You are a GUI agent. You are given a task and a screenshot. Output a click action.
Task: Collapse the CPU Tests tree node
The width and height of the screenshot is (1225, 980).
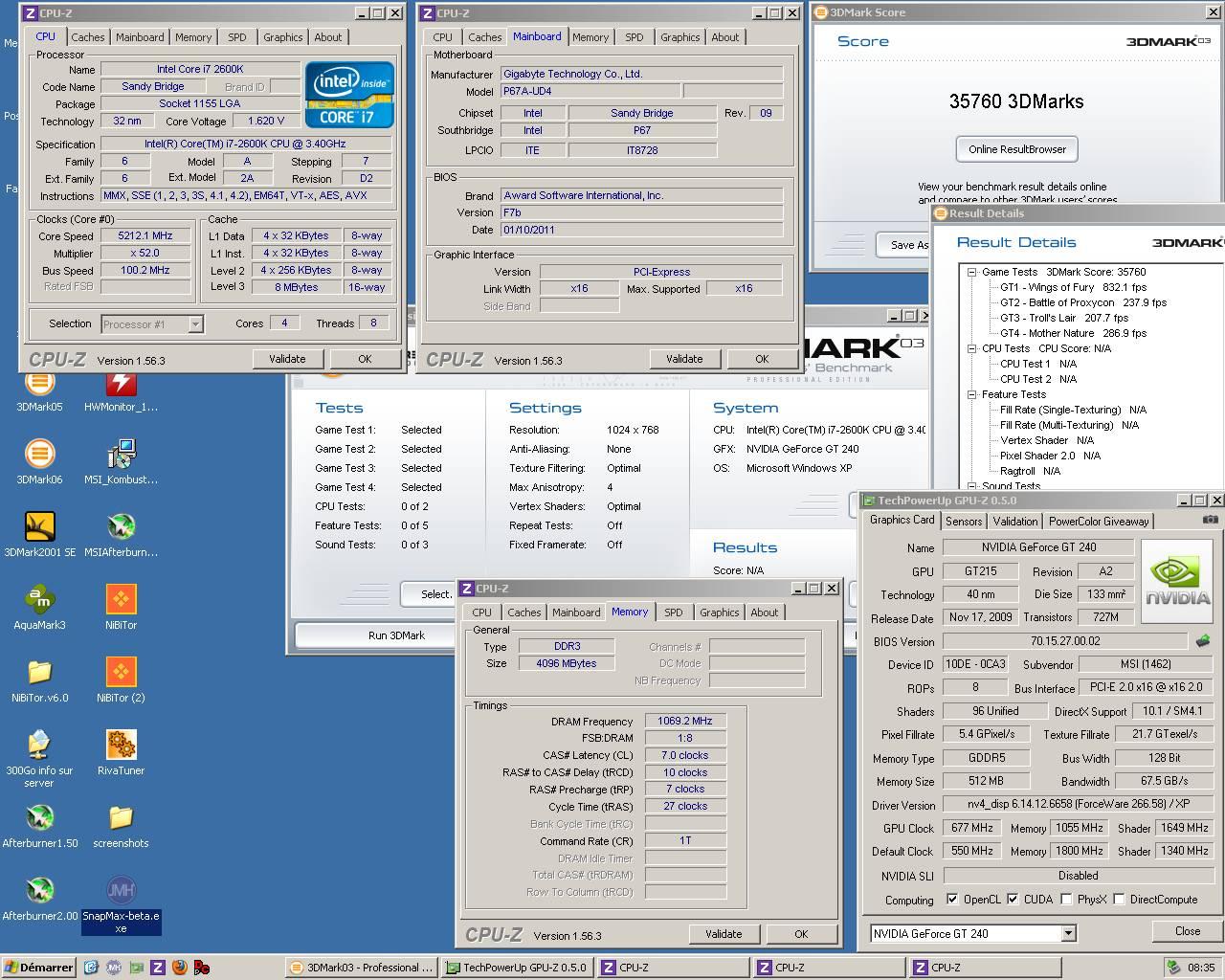coord(971,348)
